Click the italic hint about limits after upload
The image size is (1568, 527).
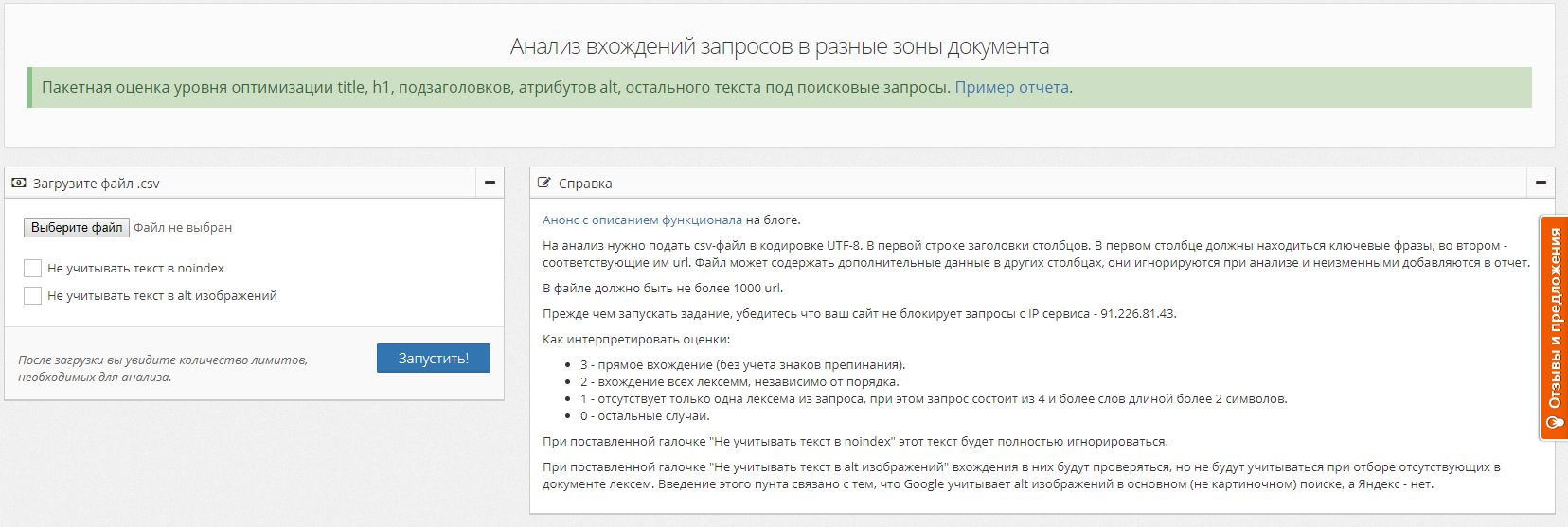point(163,368)
